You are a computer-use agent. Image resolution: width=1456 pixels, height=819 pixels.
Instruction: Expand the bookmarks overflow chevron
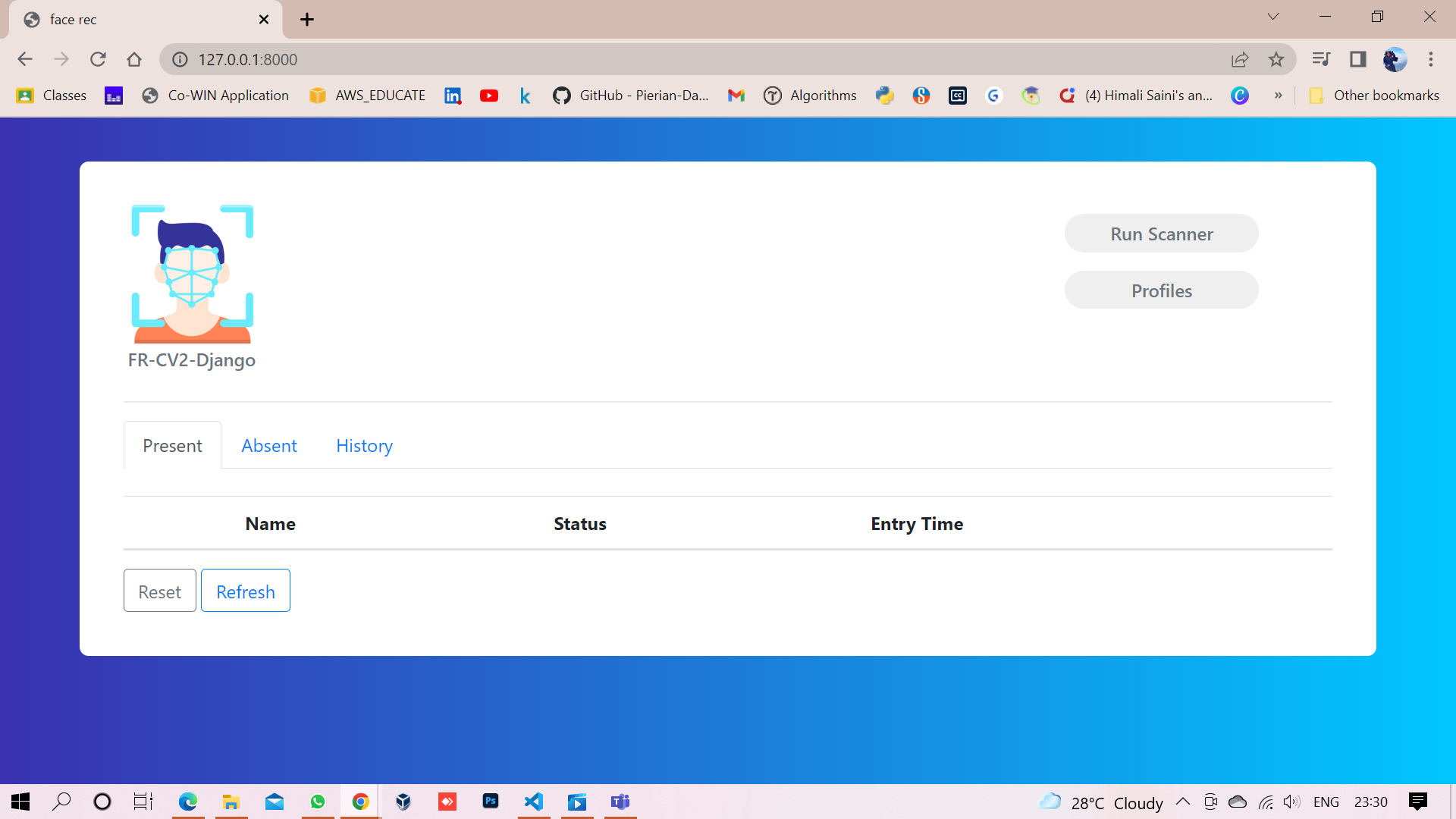click(x=1279, y=96)
